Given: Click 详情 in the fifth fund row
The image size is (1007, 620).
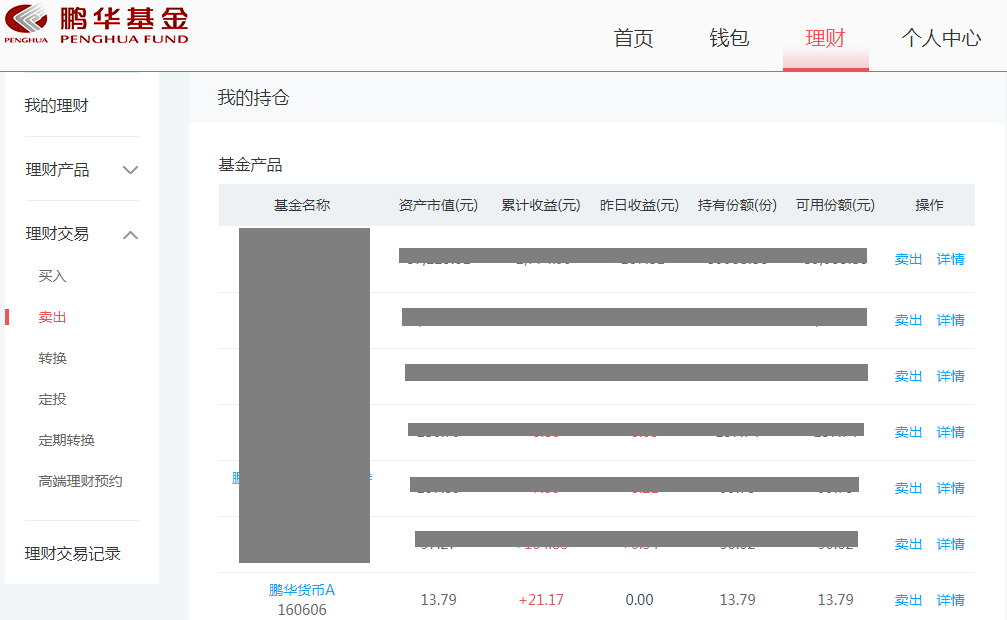Looking at the screenshot, I should 950,488.
